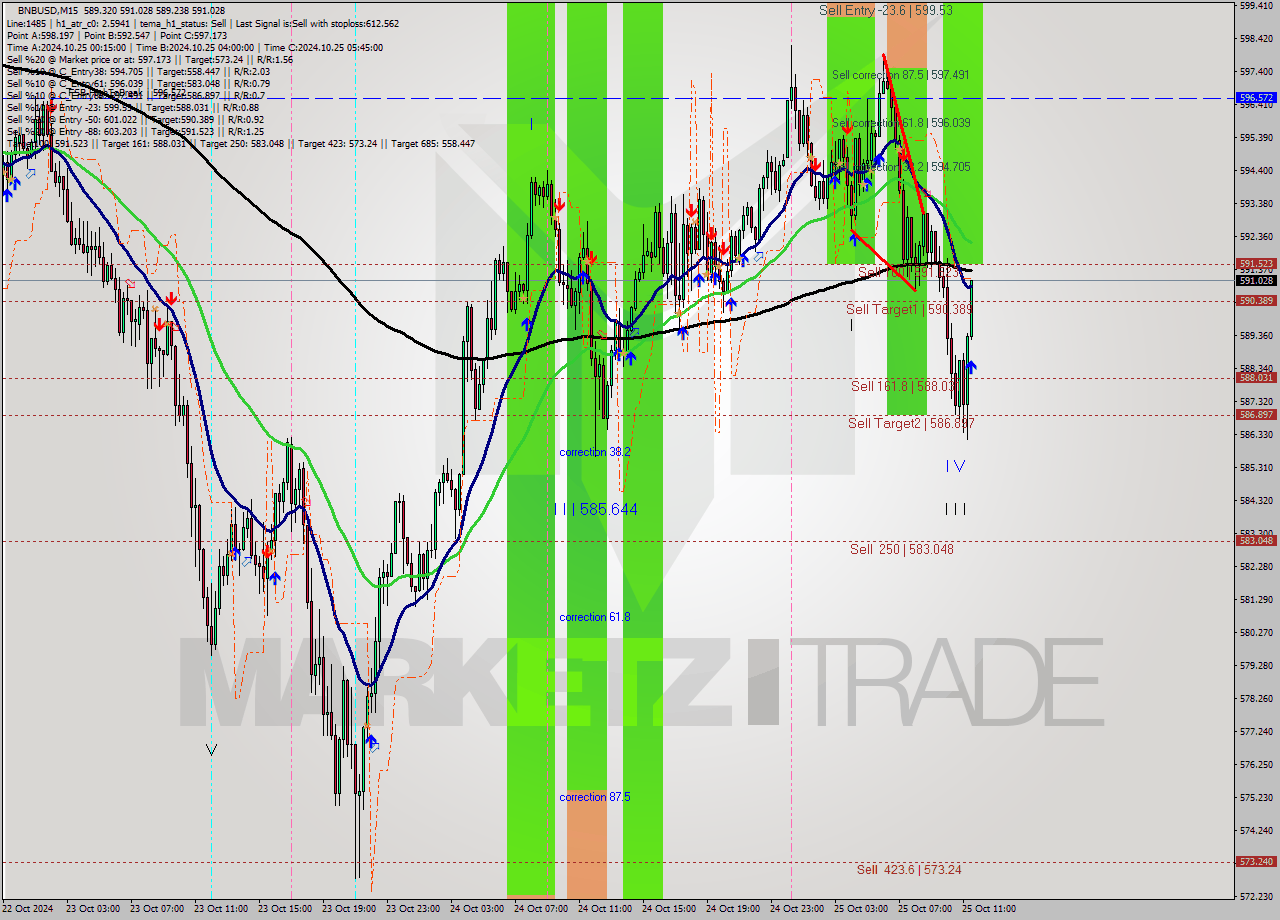Click the blue 'correction 38.2' label

(595, 452)
